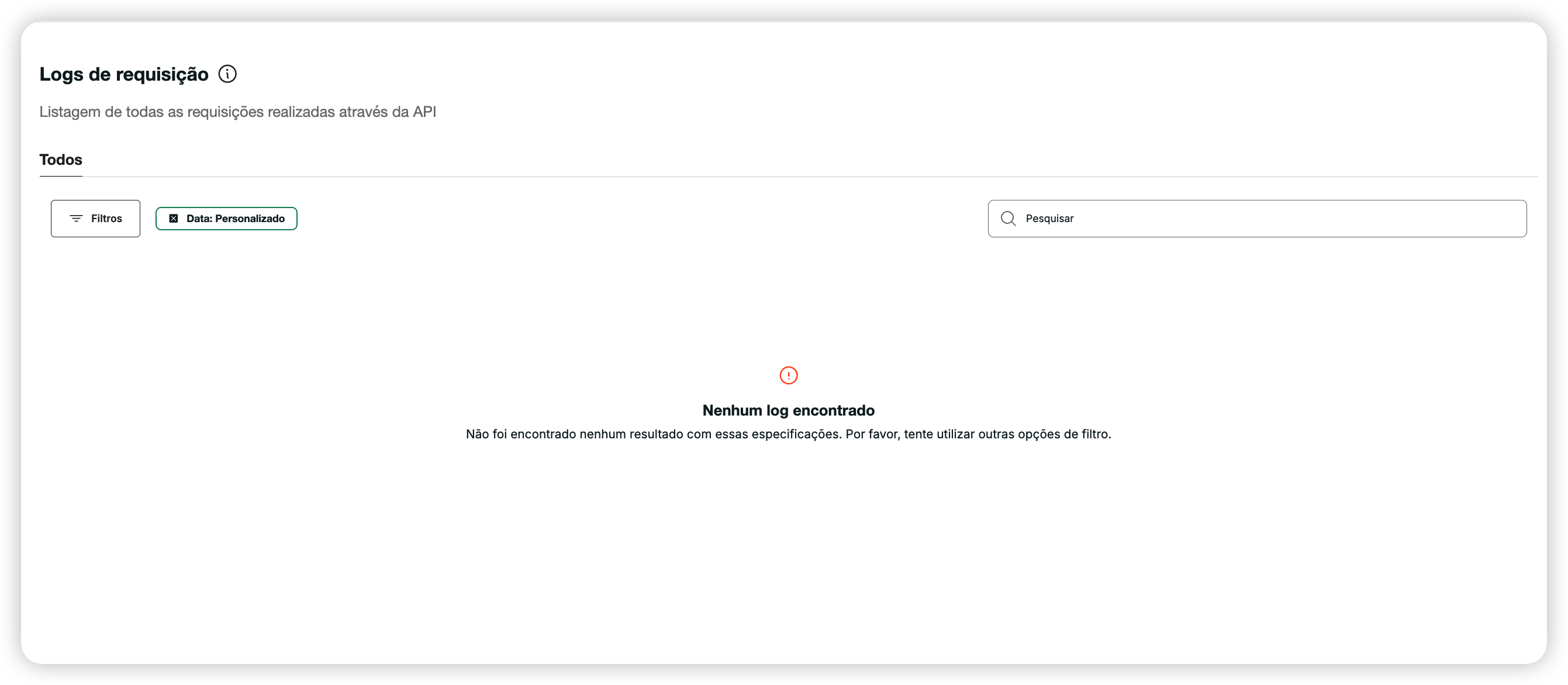
Task: Click the filter lines icon in Filtros
Action: (x=76, y=219)
